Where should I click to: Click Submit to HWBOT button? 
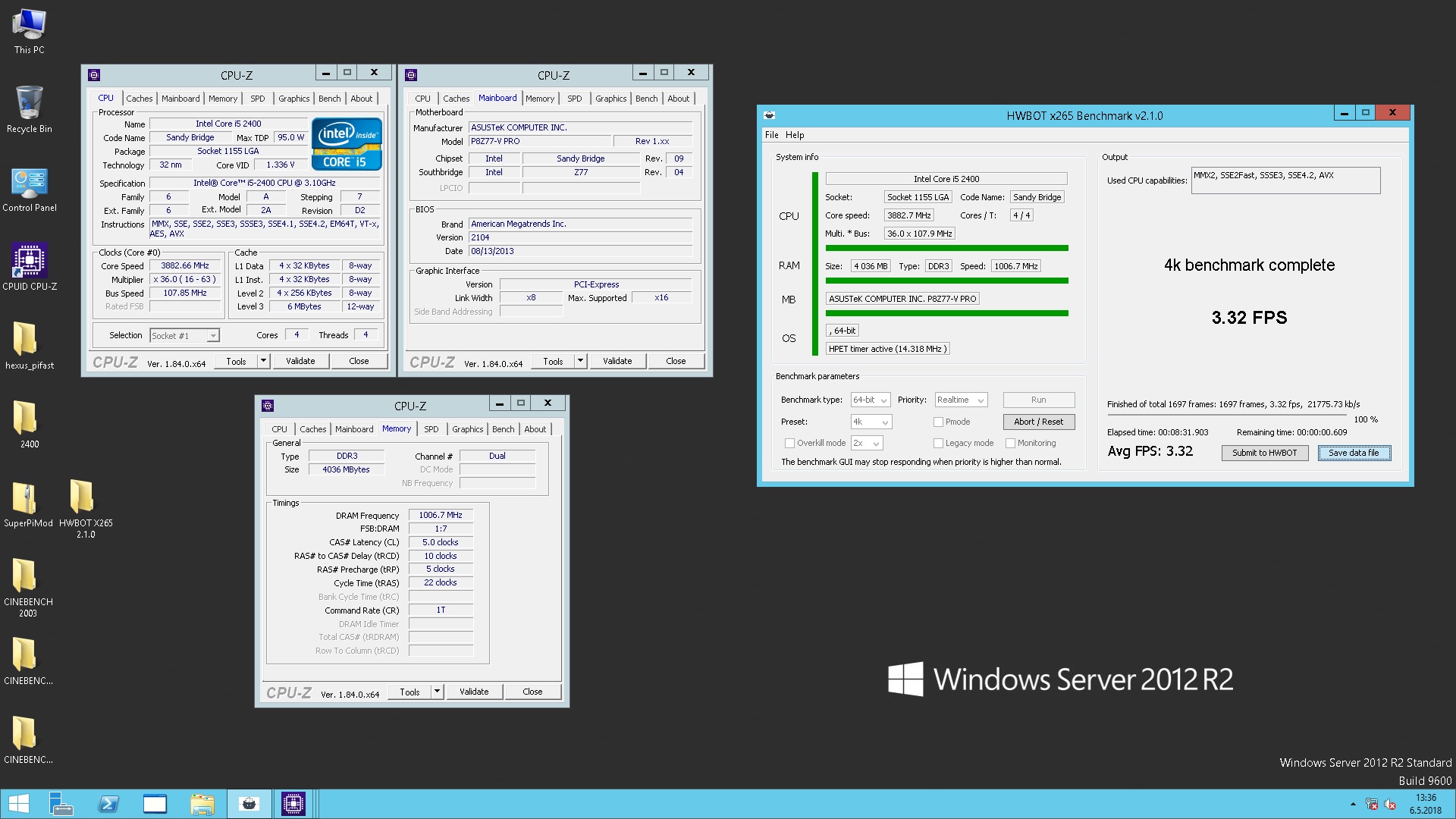1264,453
